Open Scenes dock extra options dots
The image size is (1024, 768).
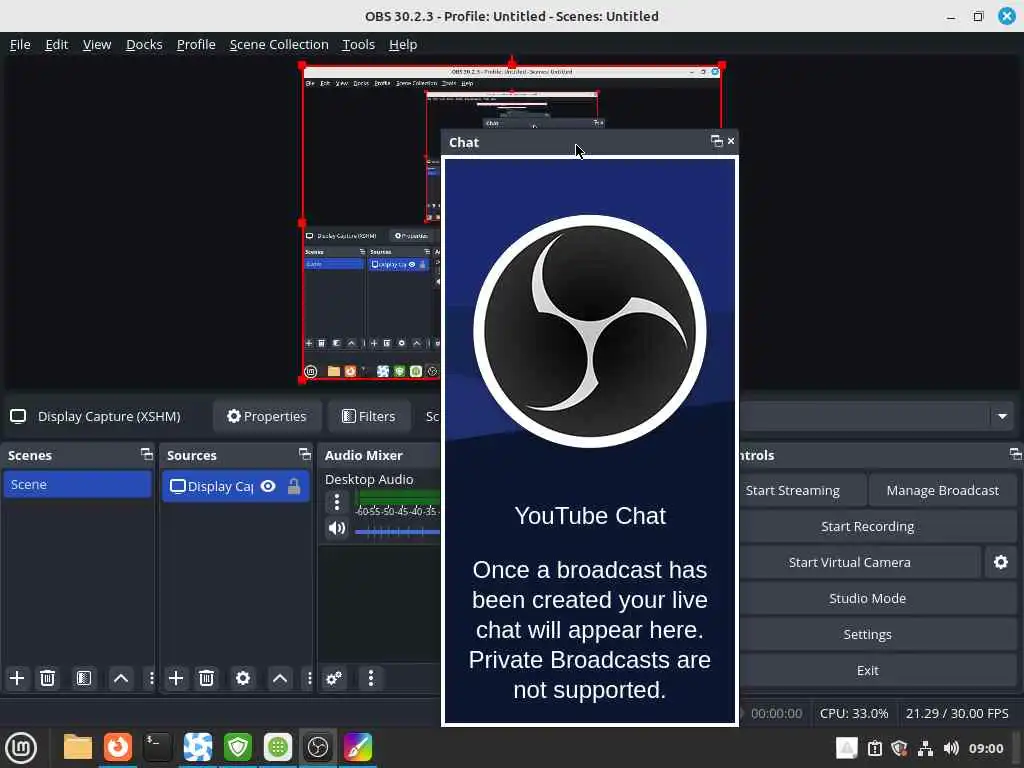tap(152, 678)
